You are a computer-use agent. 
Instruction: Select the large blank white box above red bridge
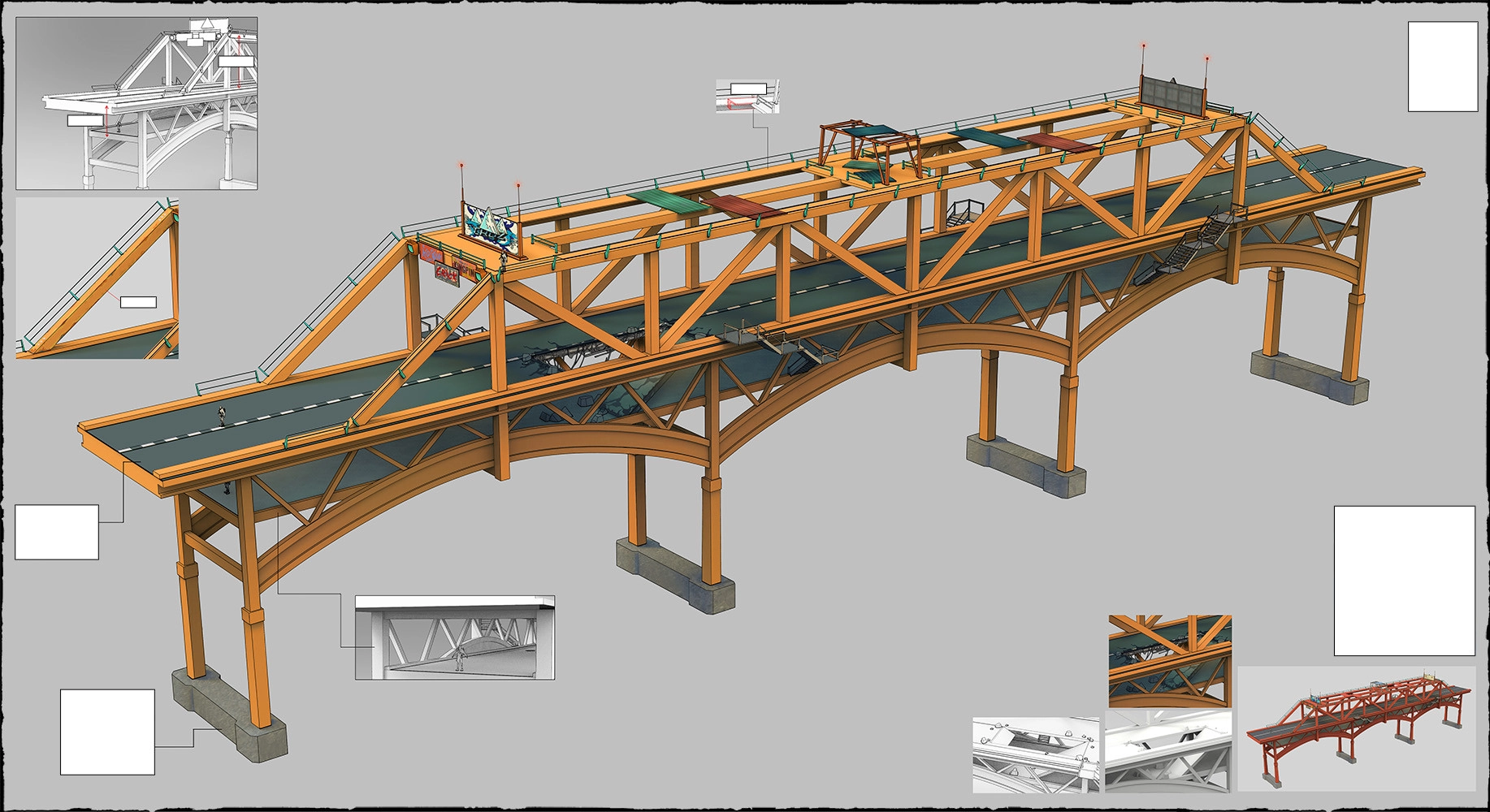tap(1404, 581)
